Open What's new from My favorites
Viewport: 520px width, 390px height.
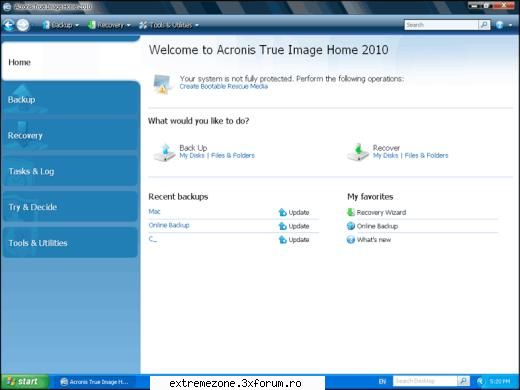(x=374, y=240)
